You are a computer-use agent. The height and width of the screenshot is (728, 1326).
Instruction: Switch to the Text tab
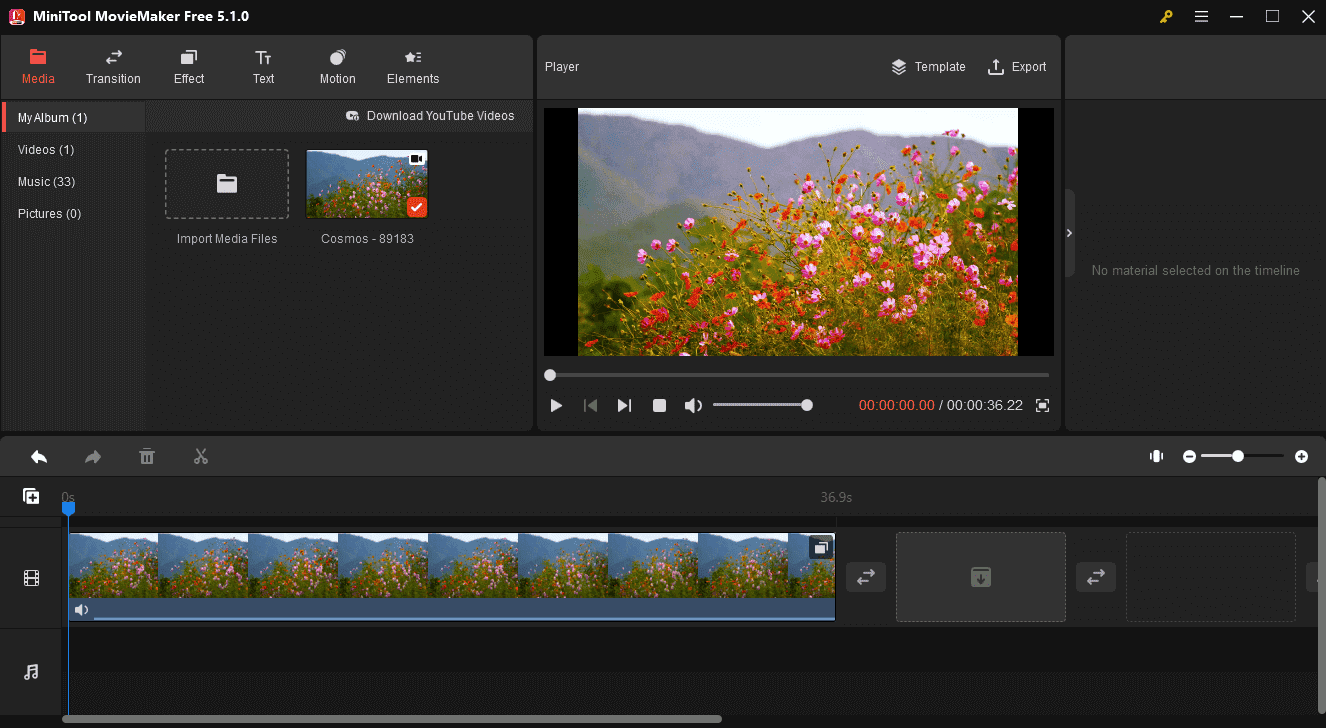[x=263, y=66]
